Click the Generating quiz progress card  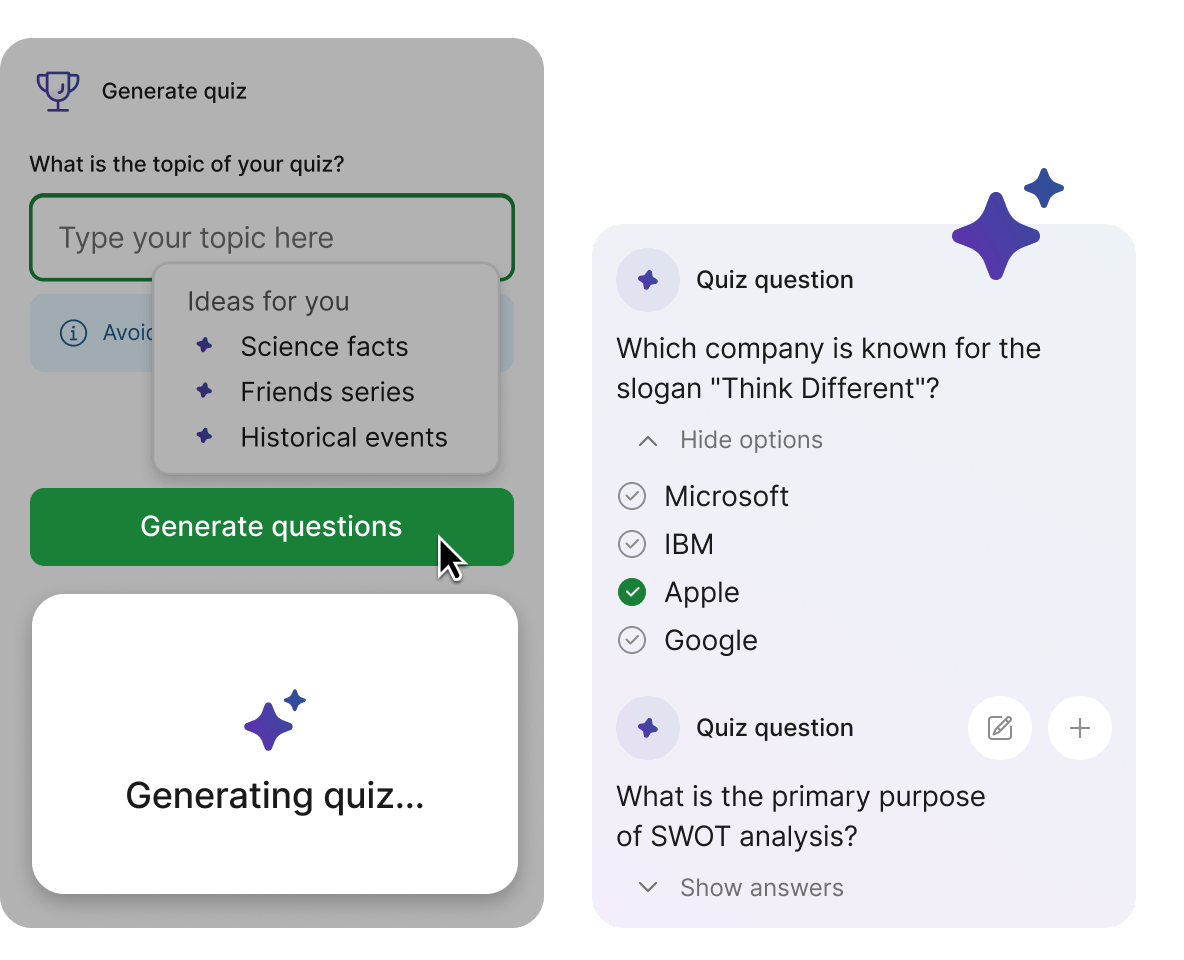point(273,796)
